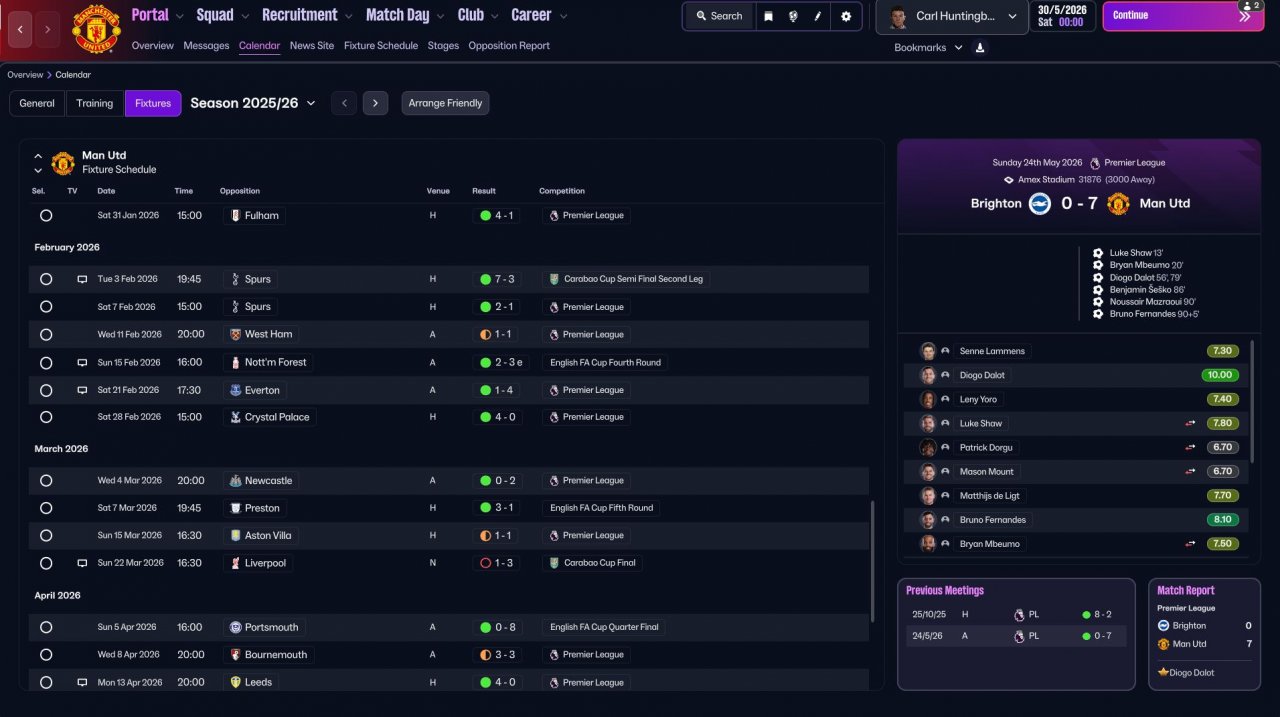Click the TV icon on the Leeds row
This screenshot has height=717, width=1280.
pos(82,682)
